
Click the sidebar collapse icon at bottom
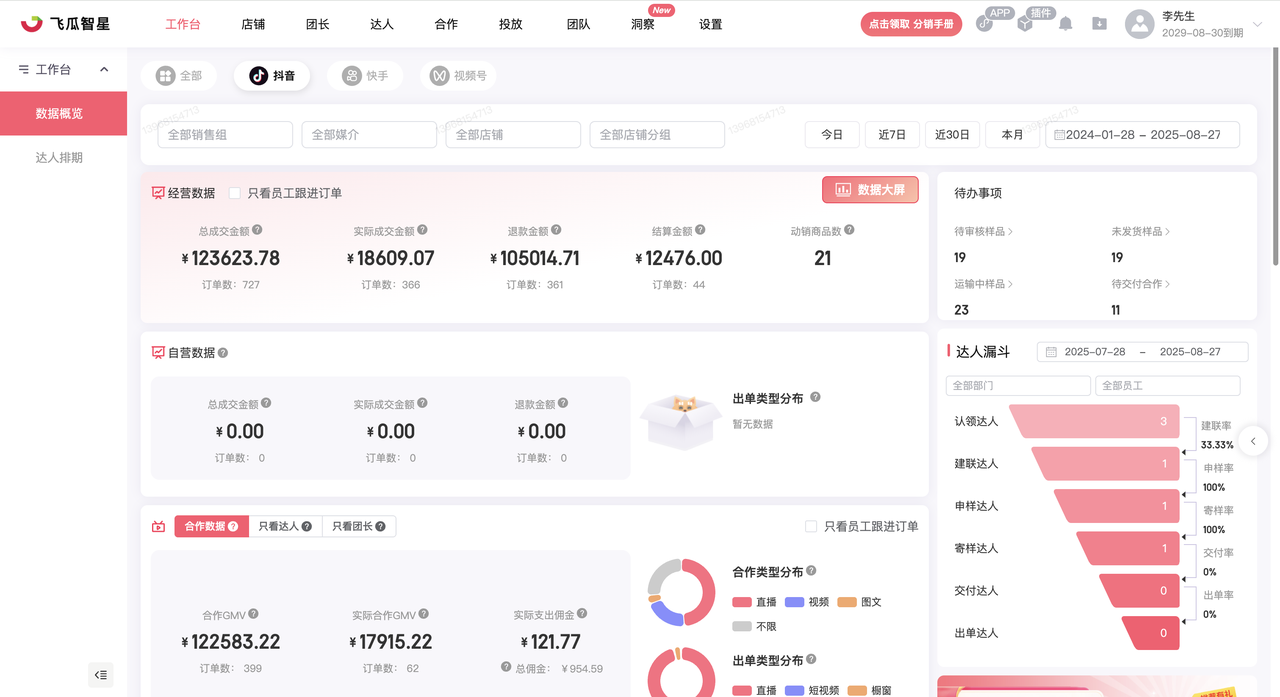point(101,675)
